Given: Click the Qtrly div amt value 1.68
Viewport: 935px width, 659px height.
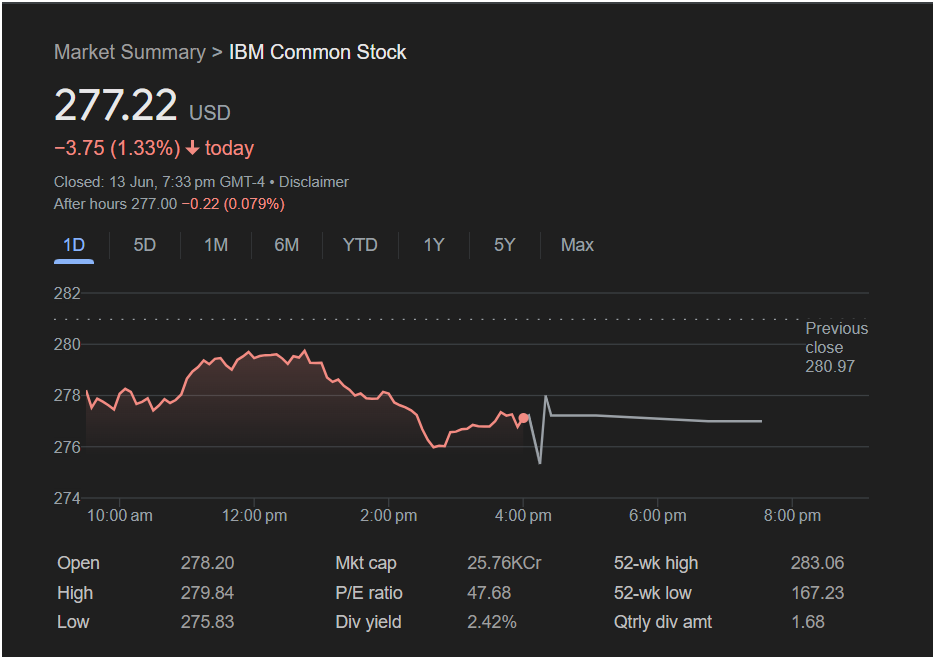Looking at the screenshot, I should pos(808,622).
